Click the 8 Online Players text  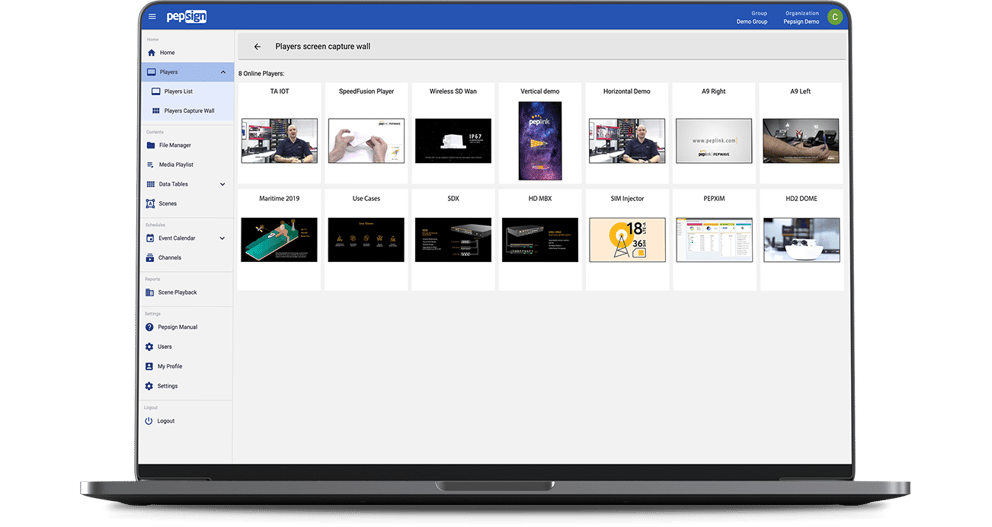point(261,73)
